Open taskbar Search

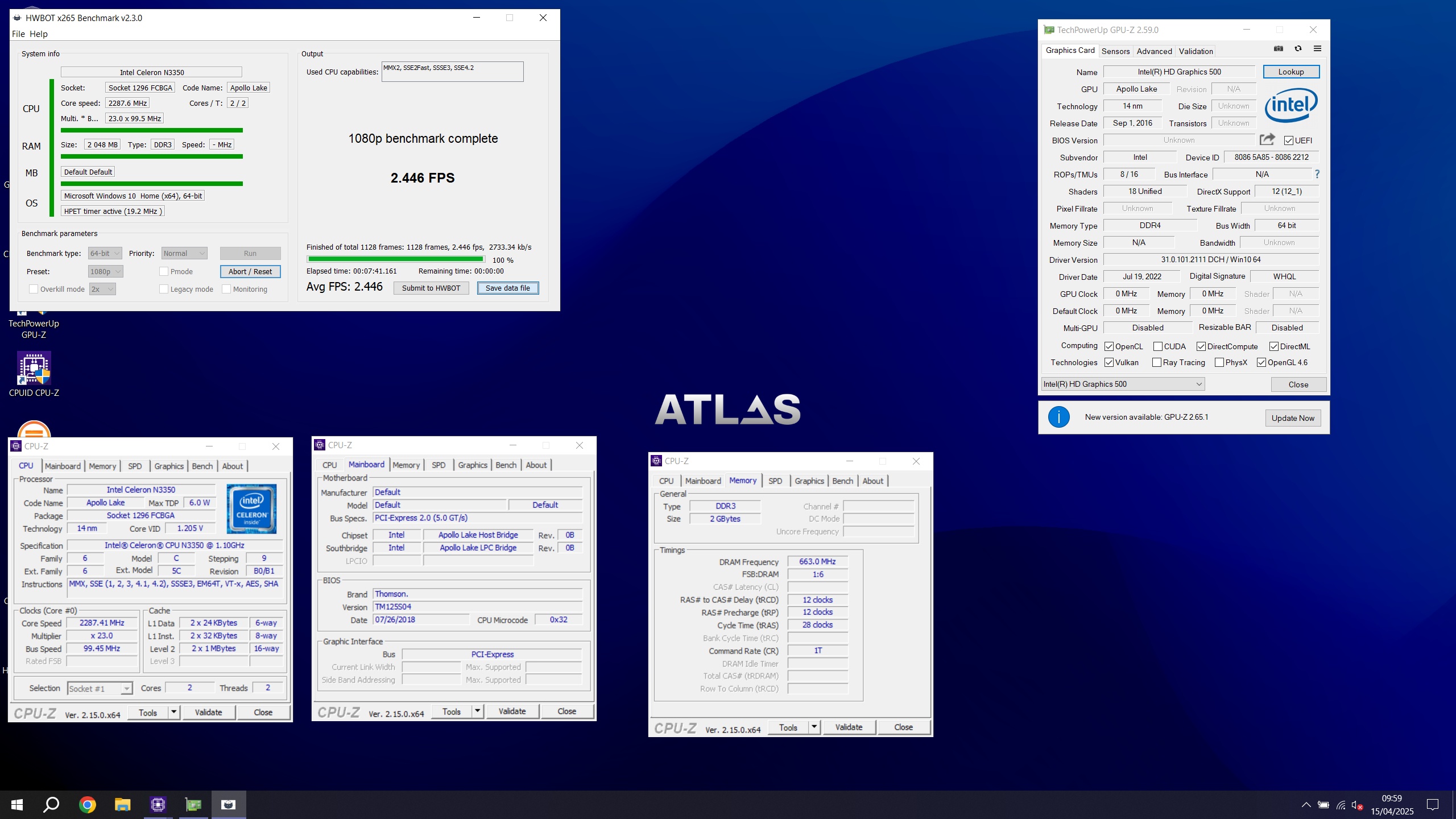[x=52, y=804]
